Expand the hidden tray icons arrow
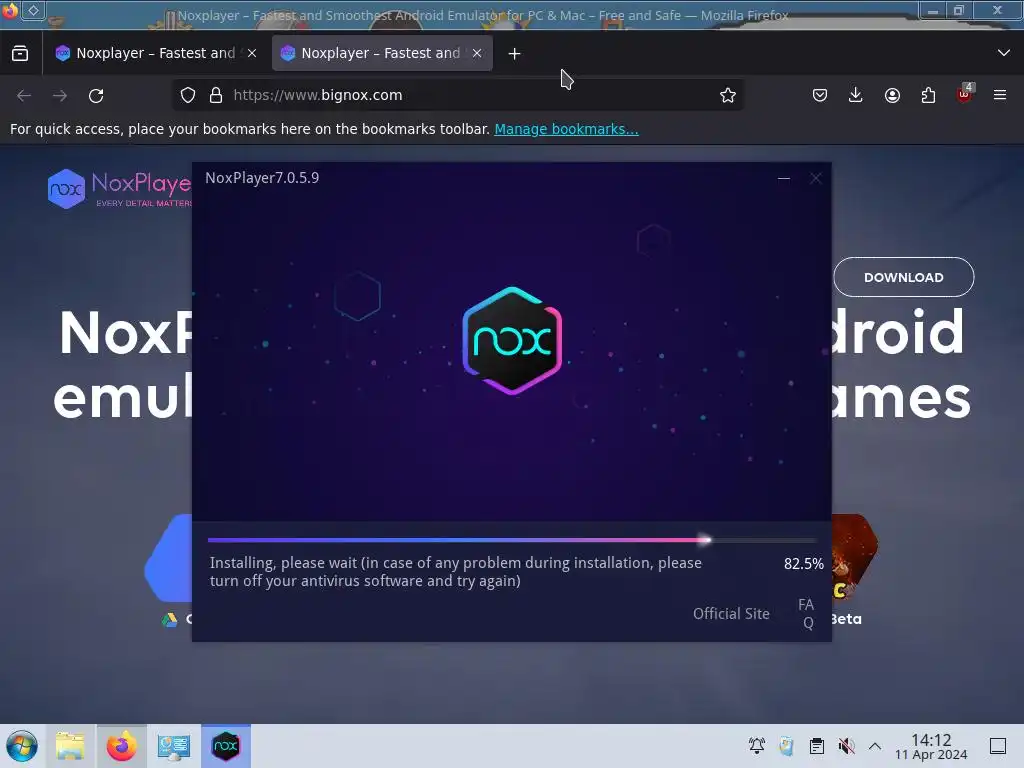The height and width of the screenshot is (768, 1024). point(875,746)
